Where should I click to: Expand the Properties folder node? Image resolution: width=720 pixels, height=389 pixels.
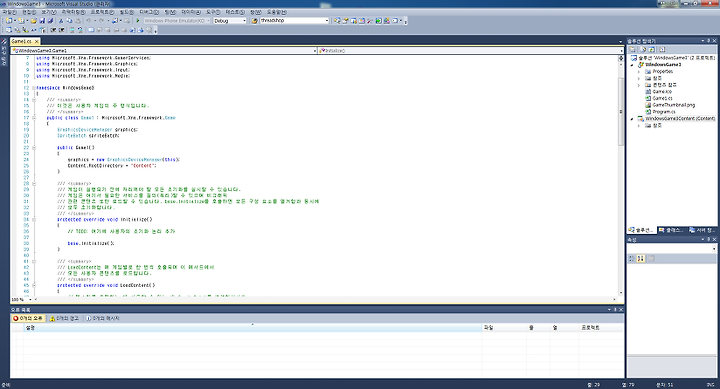[639, 72]
